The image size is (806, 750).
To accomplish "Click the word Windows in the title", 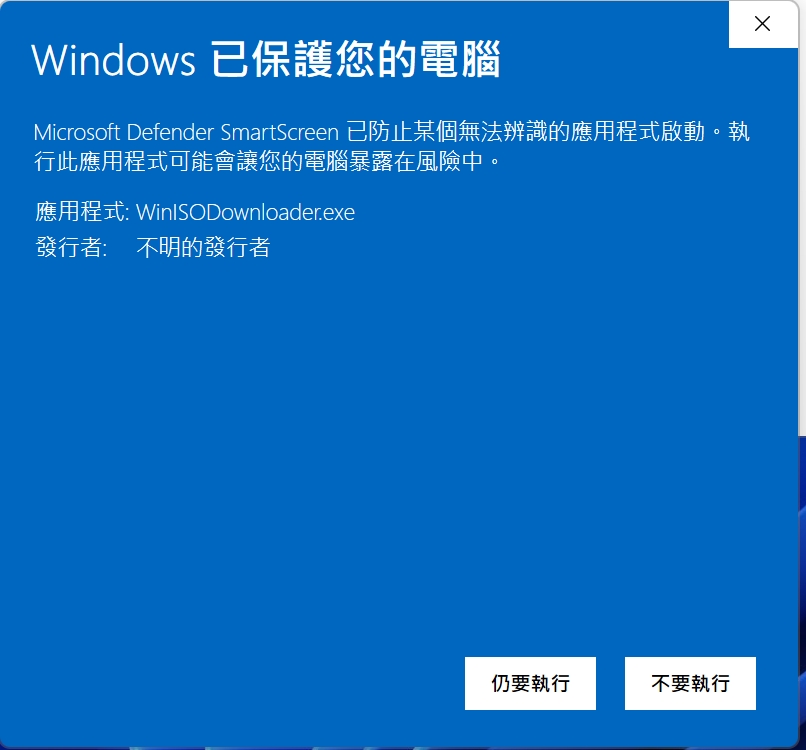I will coord(114,60).
